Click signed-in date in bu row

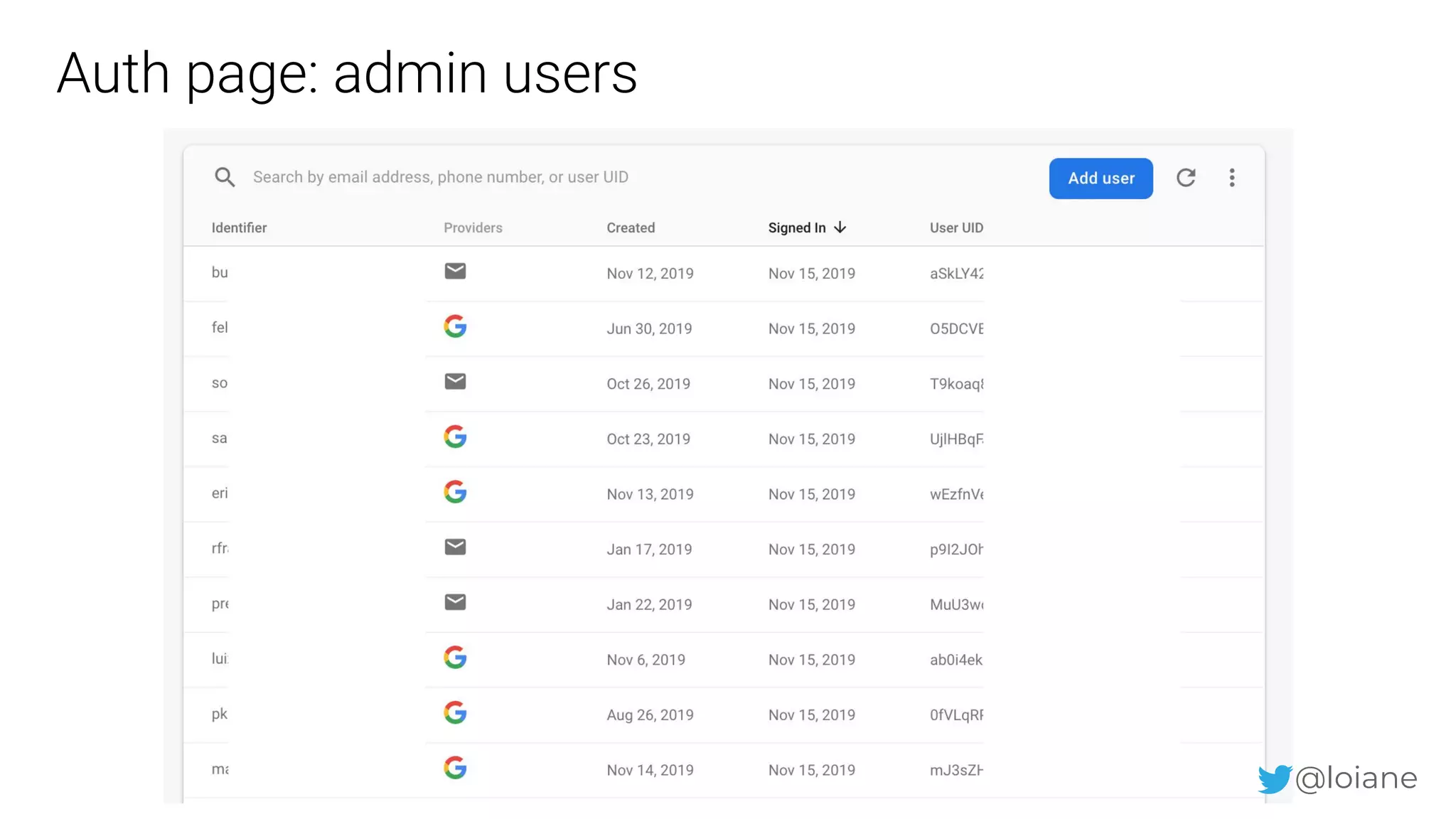tap(811, 274)
